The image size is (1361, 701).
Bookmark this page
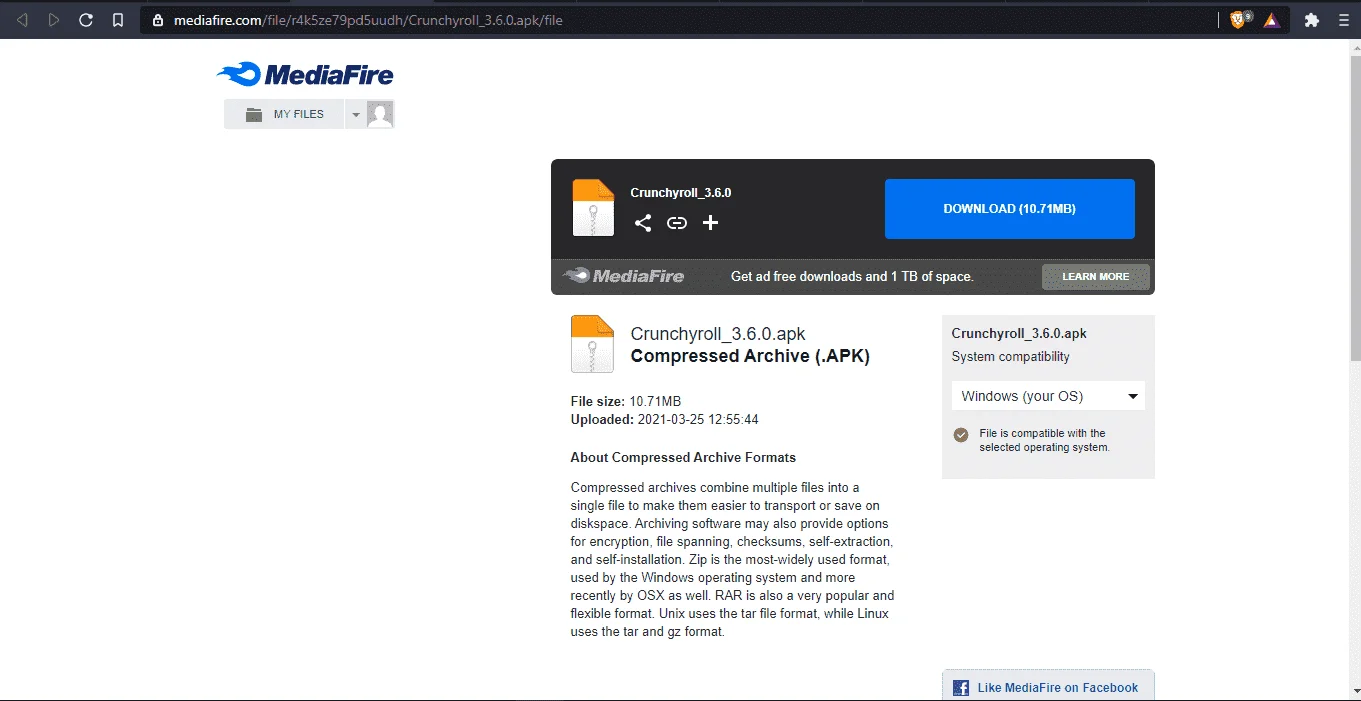pos(118,20)
